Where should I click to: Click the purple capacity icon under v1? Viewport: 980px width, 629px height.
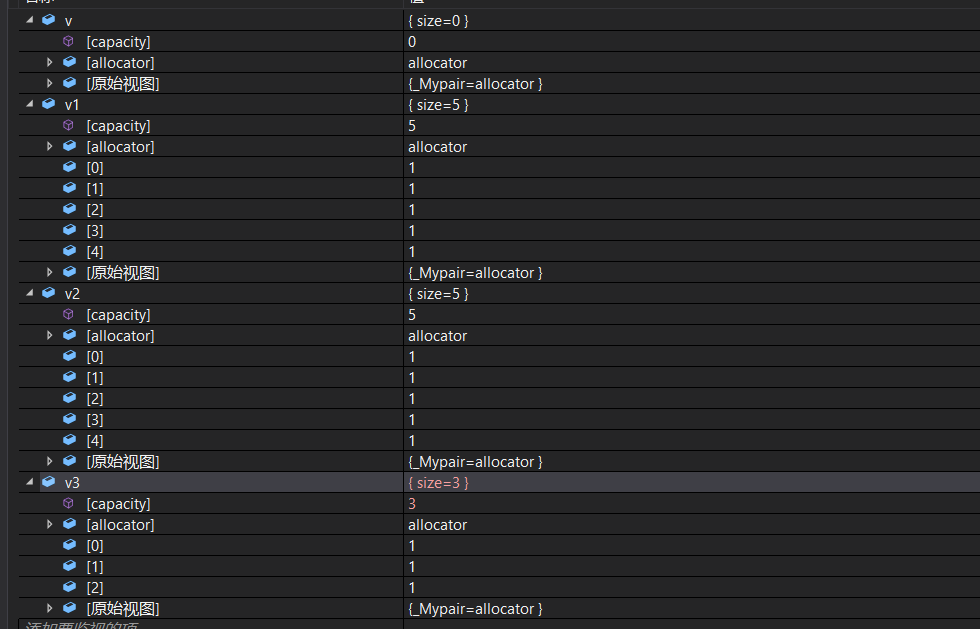[x=69, y=125]
